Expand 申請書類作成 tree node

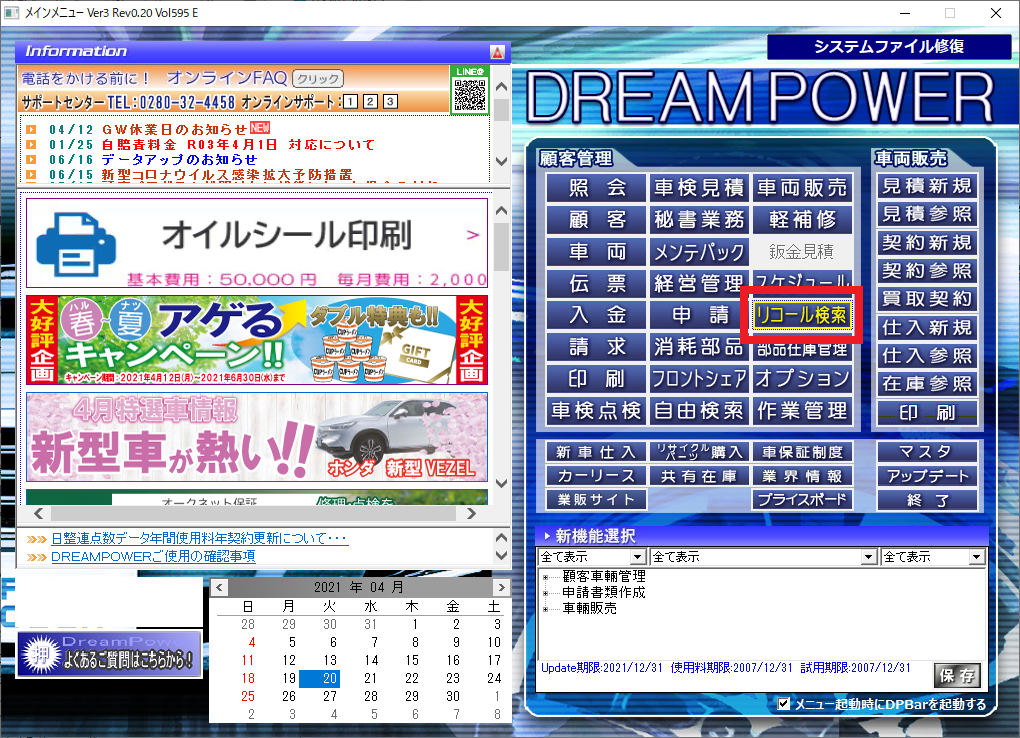point(546,594)
